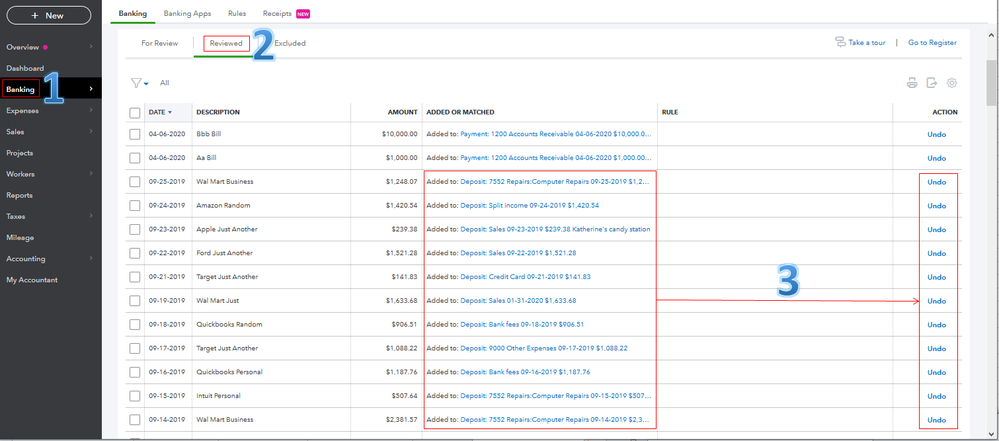
Task: Open Deposit: Credit Card 09-21-2019 link
Action: pos(525,277)
